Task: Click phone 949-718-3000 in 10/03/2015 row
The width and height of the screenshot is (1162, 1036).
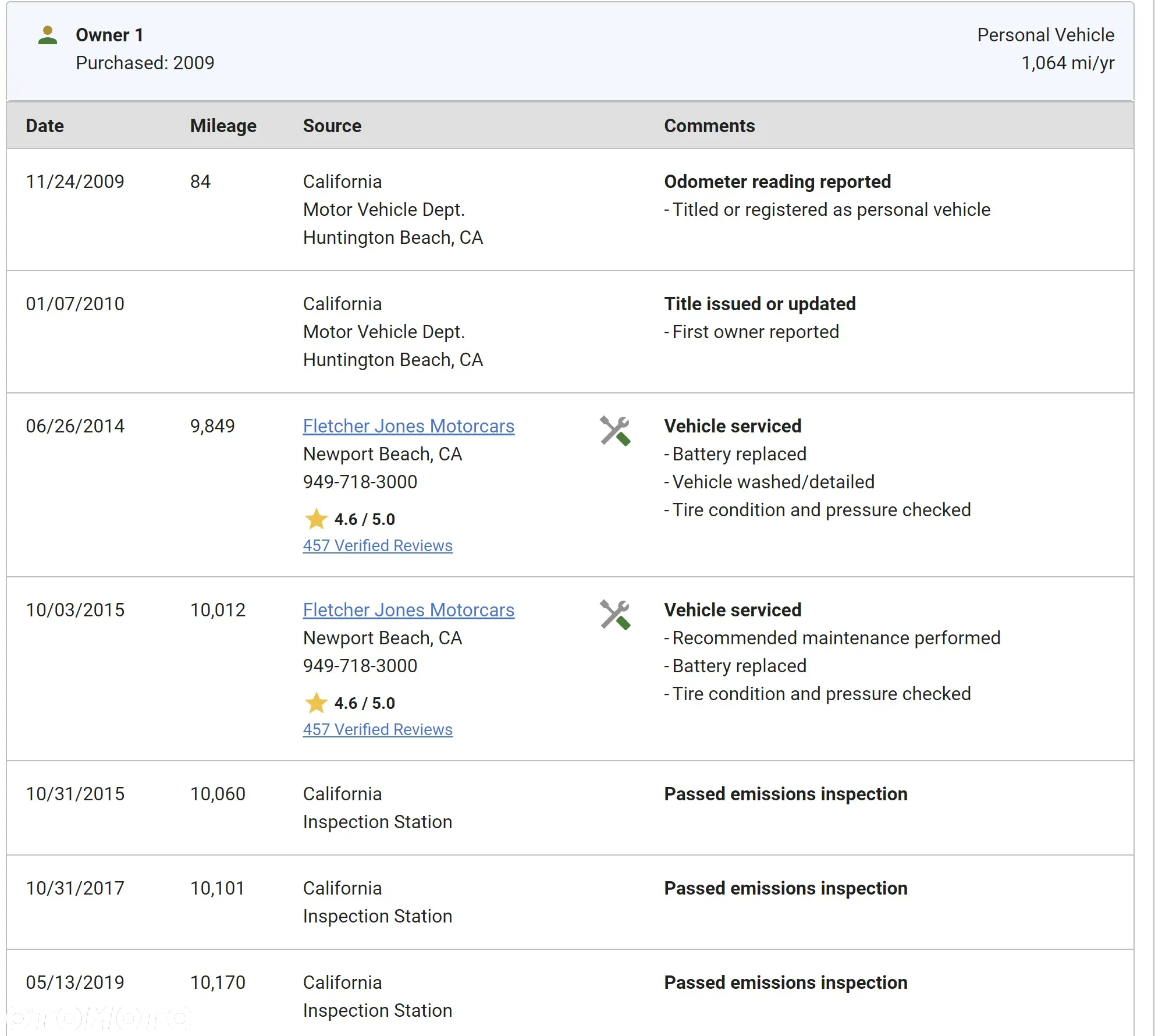Action: pos(360,666)
